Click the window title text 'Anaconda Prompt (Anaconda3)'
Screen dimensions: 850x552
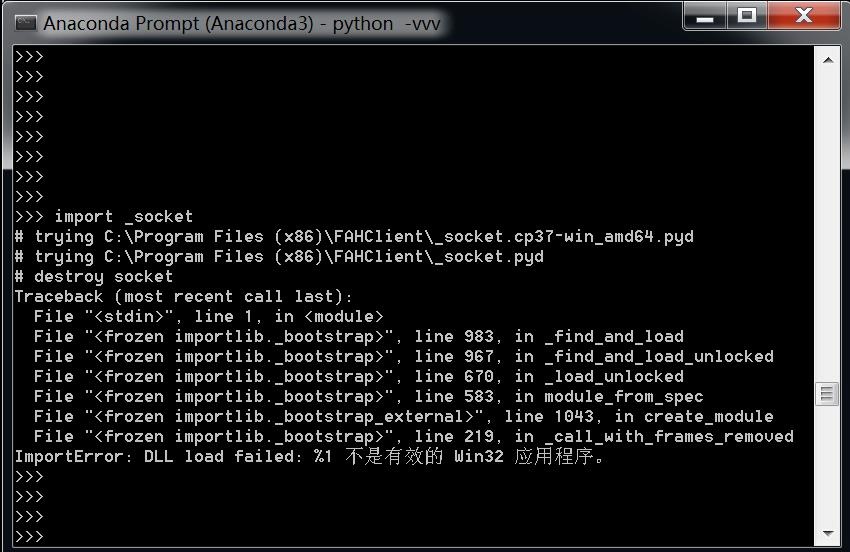(178, 24)
